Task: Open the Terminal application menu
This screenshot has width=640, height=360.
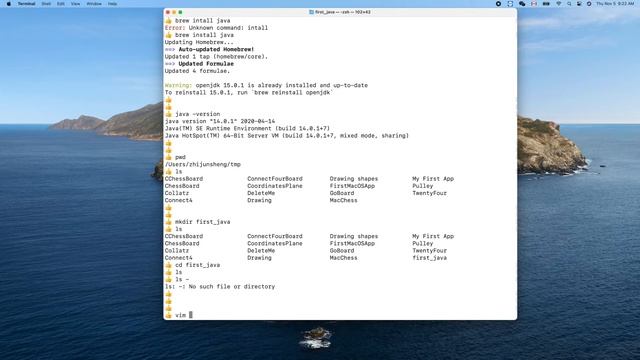Action: point(27,4)
